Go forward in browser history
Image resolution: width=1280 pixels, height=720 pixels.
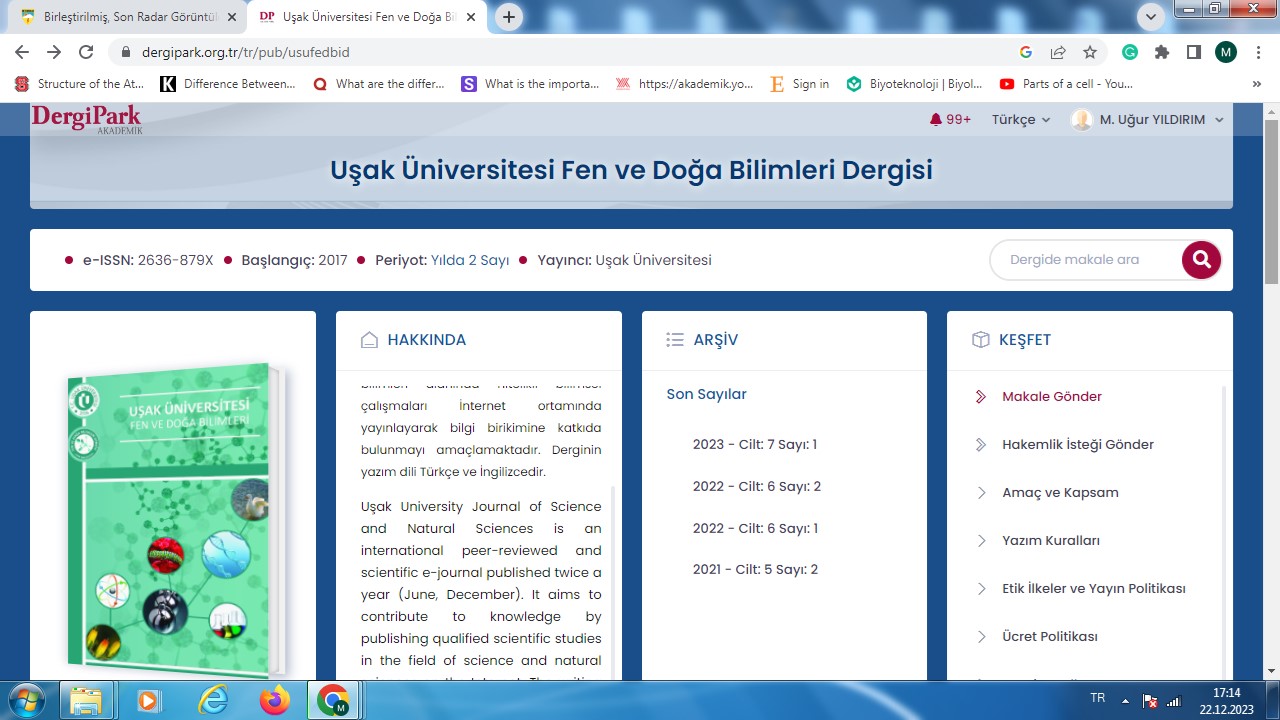[54, 52]
